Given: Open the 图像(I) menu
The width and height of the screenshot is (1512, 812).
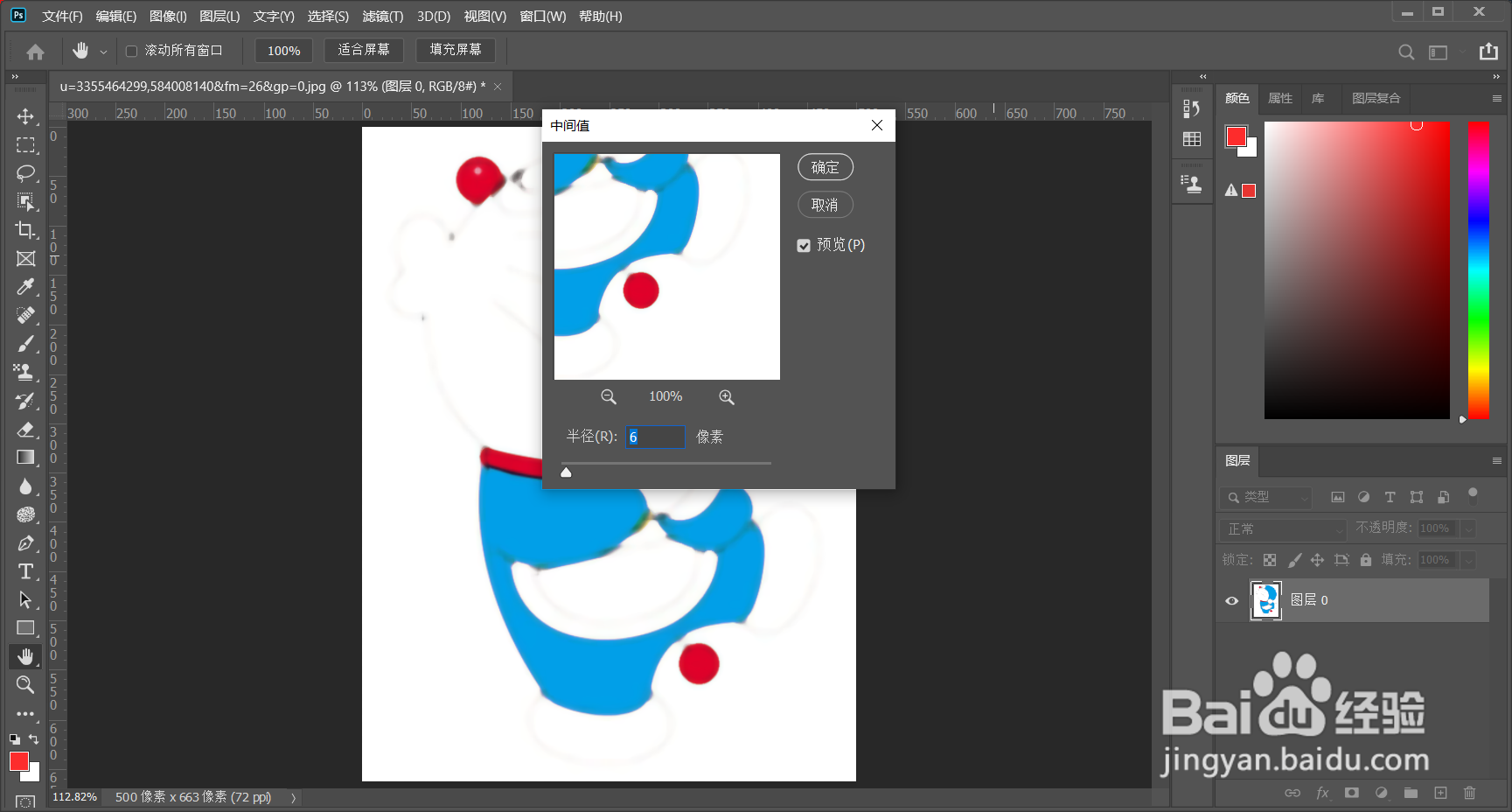Looking at the screenshot, I should pyautogui.click(x=168, y=17).
